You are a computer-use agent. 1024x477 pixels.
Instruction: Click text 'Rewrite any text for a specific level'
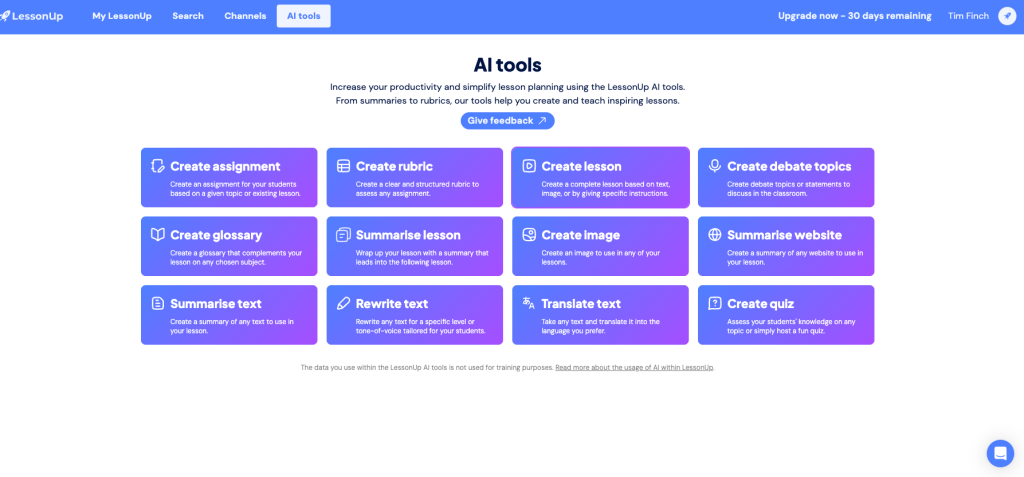pos(415,321)
